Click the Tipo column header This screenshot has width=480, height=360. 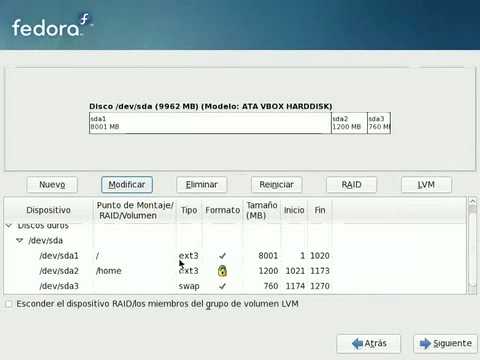coord(189,210)
